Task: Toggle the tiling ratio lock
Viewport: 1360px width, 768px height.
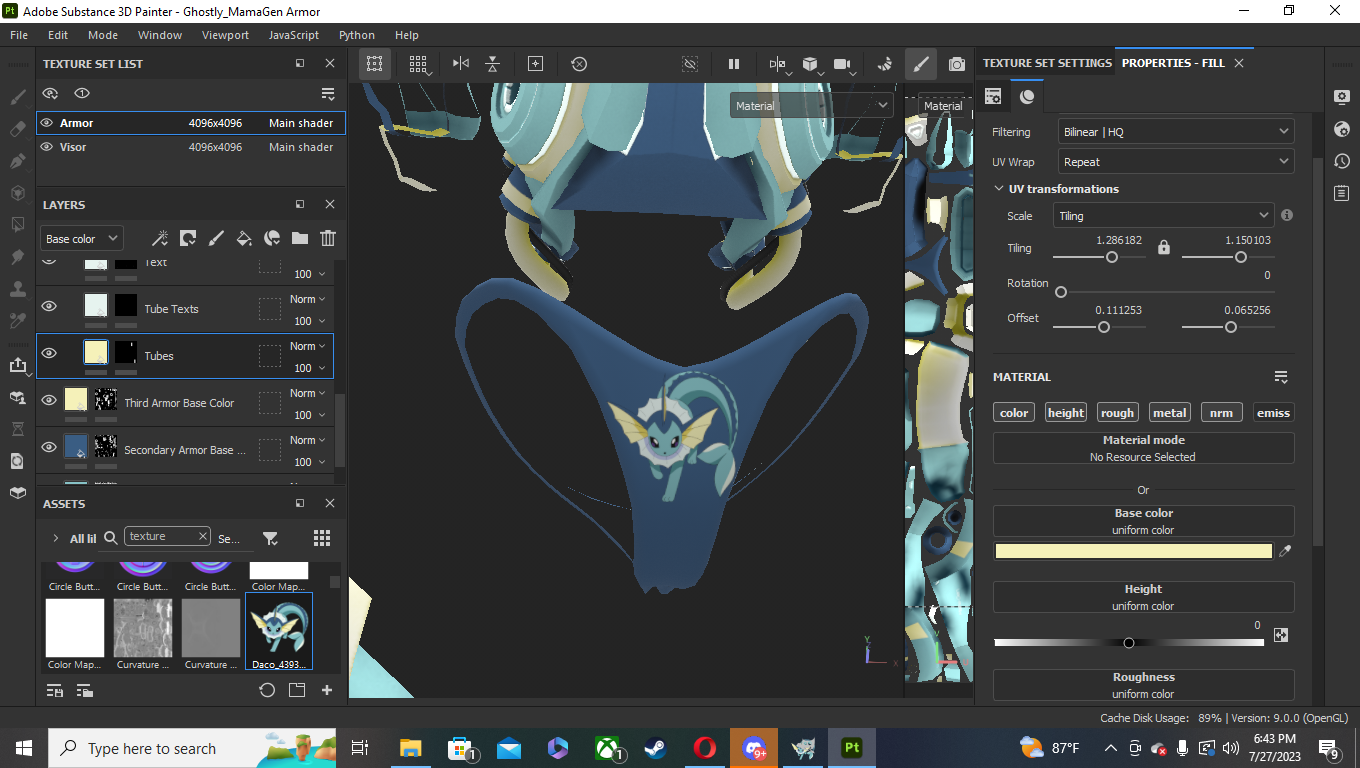Action: click(x=1163, y=247)
